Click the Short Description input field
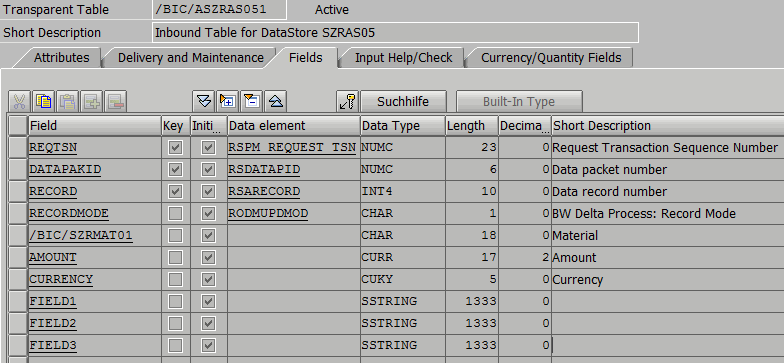This screenshot has height=363, width=784. tap(396, 32)
